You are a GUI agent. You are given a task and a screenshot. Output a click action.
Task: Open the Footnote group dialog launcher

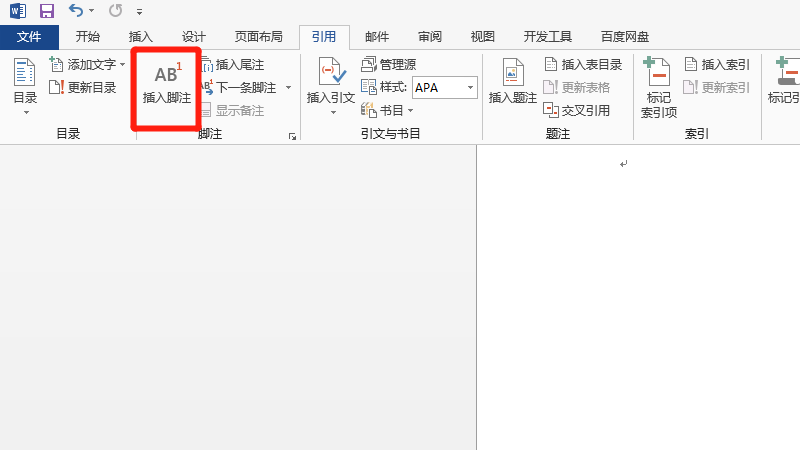pyautogui.click(x=293, y=136)
